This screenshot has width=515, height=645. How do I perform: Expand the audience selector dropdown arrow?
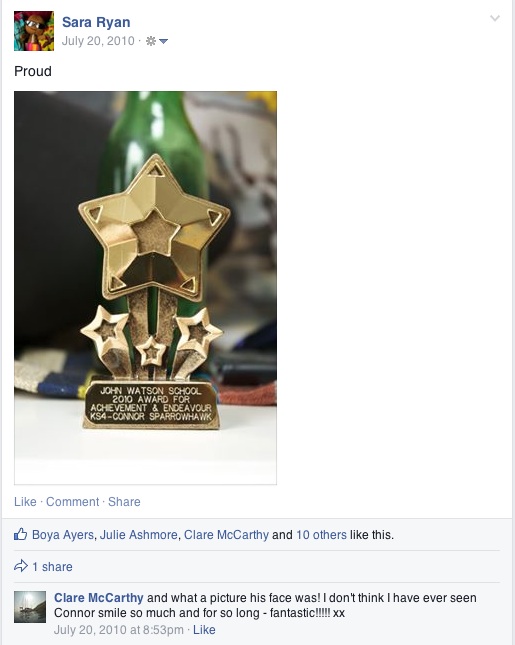pos(163,41)
